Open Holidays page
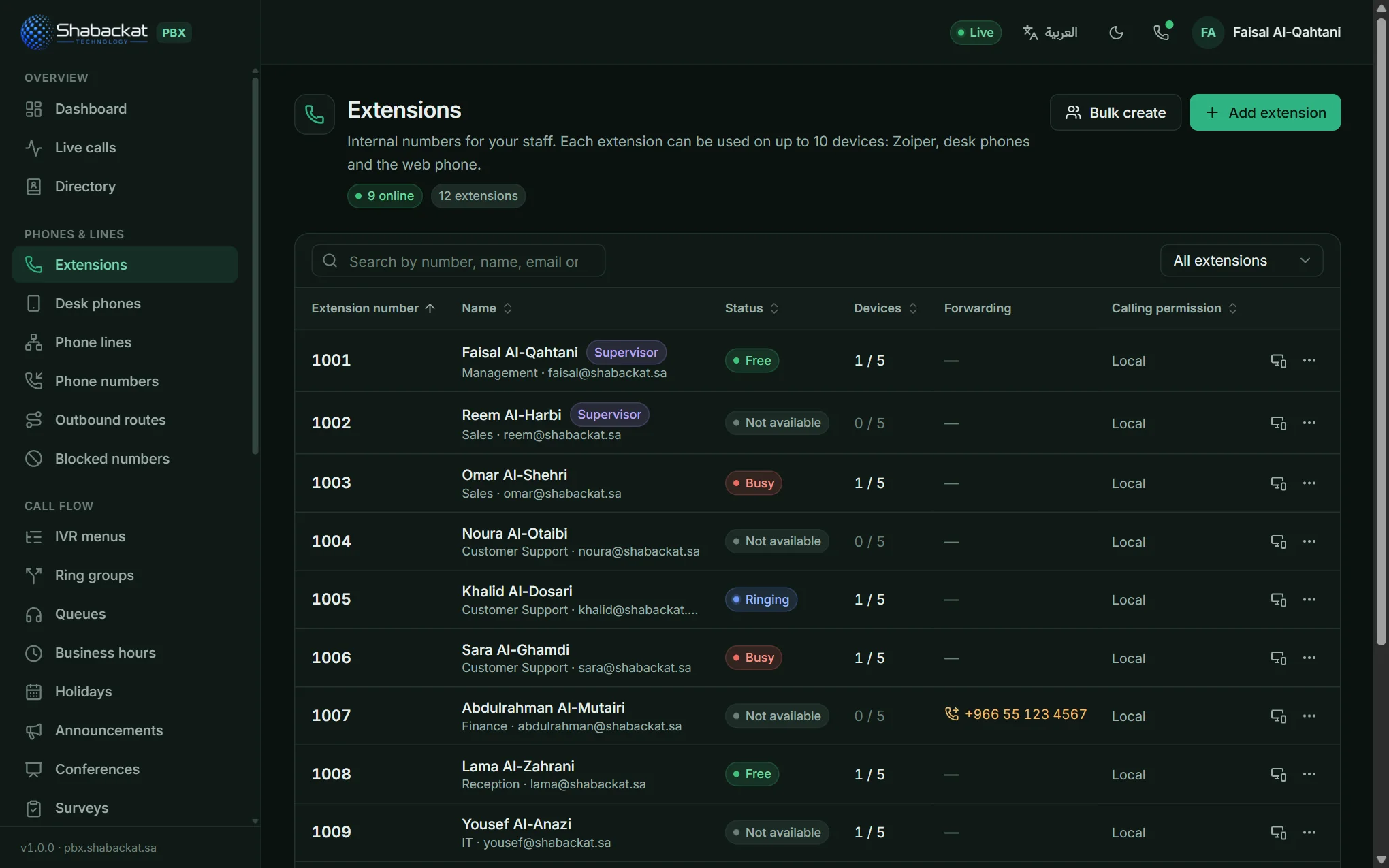 click(125, 692)
